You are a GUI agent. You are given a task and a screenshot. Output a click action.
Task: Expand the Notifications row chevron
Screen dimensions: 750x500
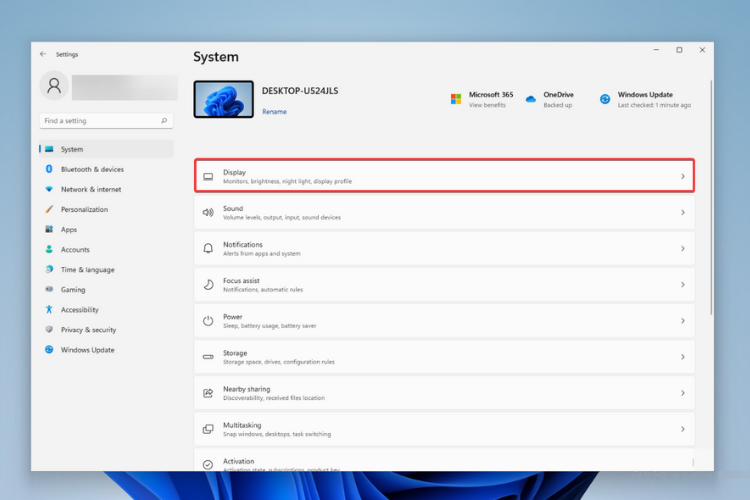pos(683,249)
